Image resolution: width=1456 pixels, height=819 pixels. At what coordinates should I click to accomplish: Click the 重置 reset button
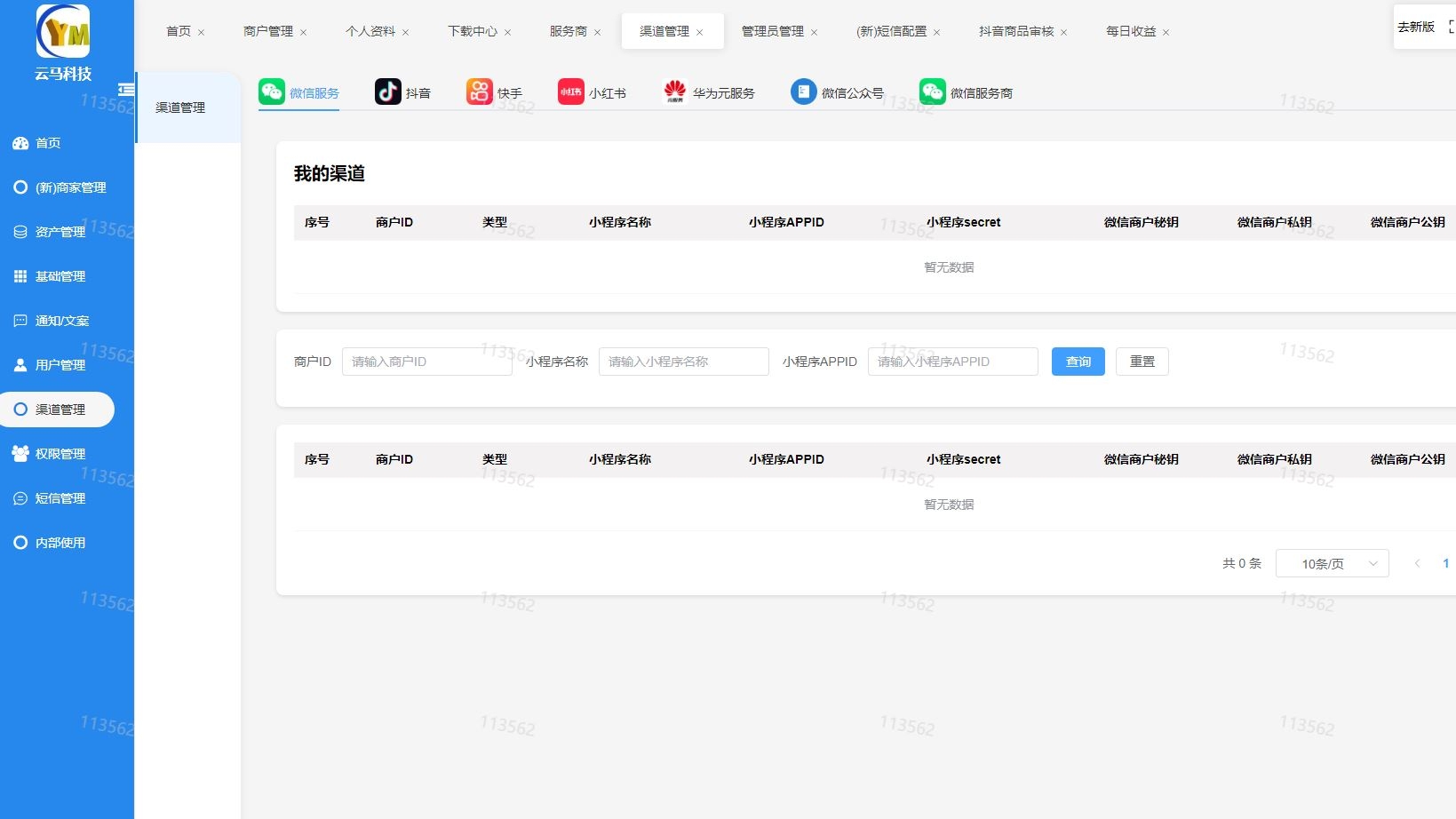(x=1142, y=362)
